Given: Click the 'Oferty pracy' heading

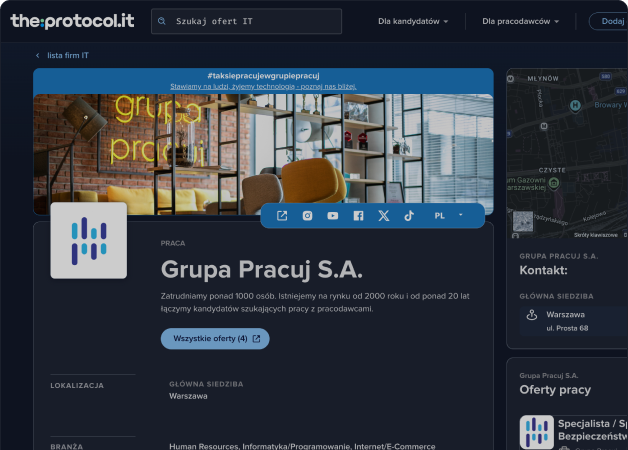Looking at the screenshot, I should (x=555, y=390).
